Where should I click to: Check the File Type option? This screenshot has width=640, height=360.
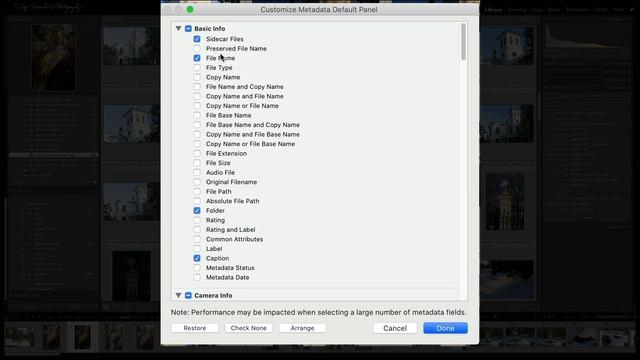197,68
